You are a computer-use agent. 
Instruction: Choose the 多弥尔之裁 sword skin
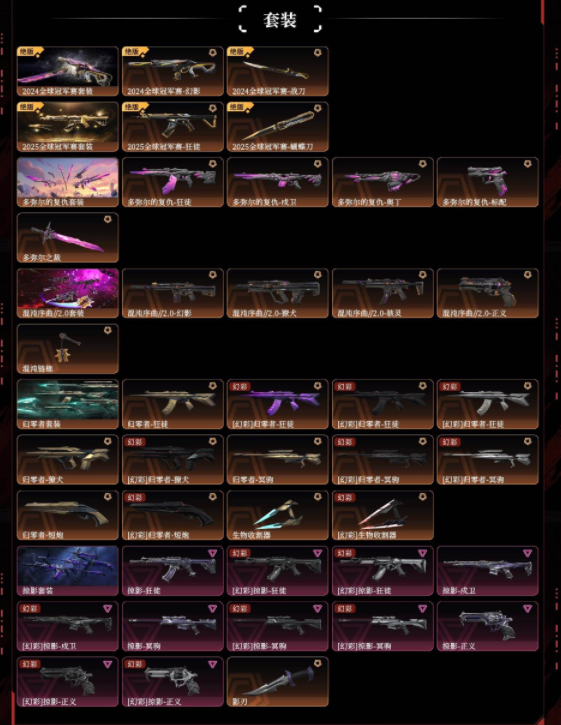pyautogui.click(x=68, y=238)
